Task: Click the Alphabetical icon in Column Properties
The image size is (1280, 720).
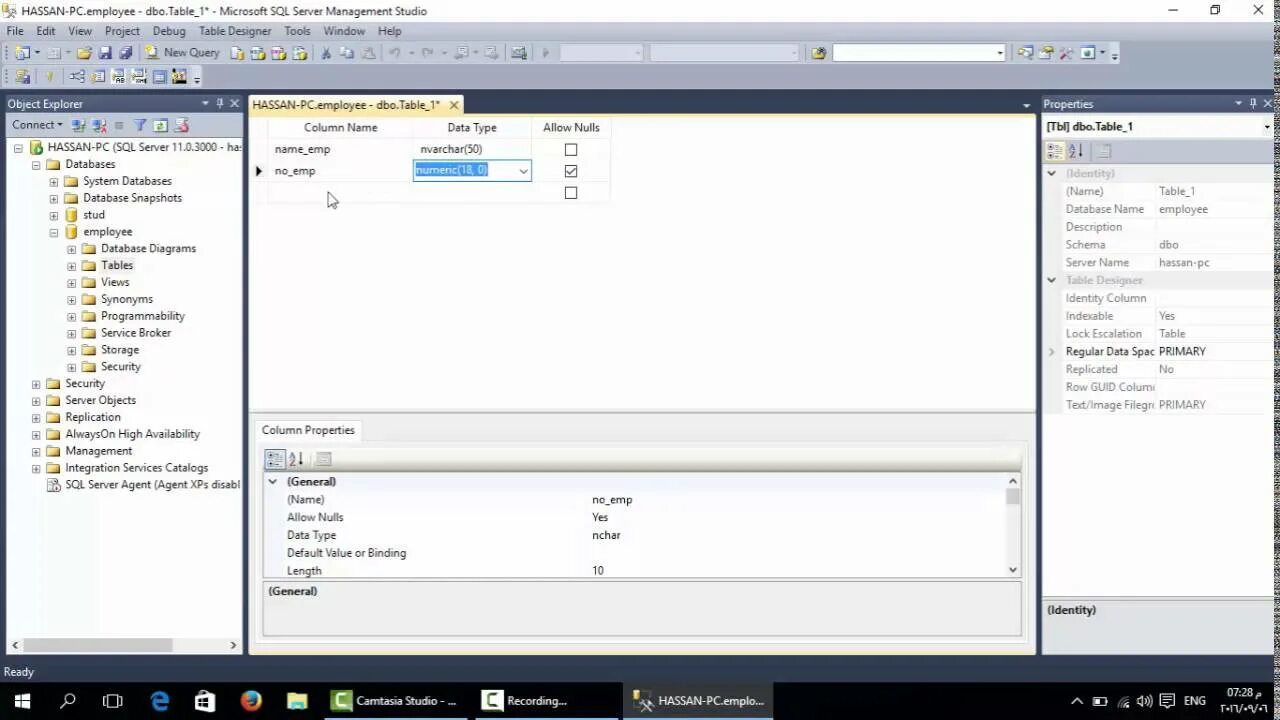Action: click(x=296, y=459)
